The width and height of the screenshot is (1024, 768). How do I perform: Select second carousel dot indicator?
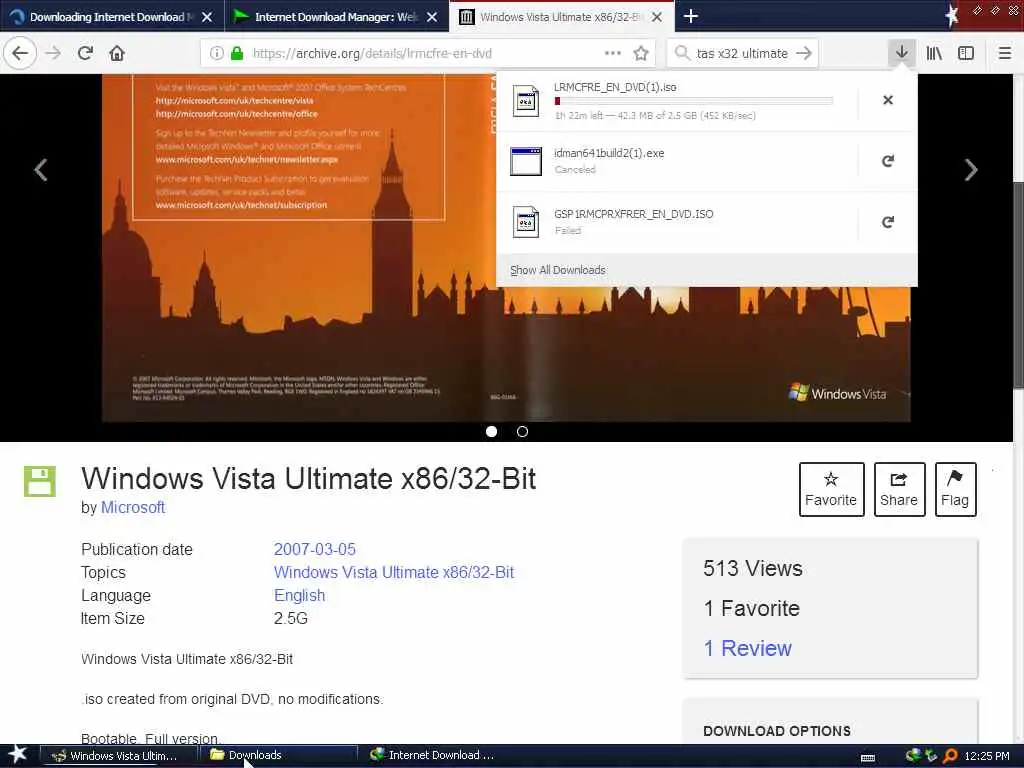[522, 431]
